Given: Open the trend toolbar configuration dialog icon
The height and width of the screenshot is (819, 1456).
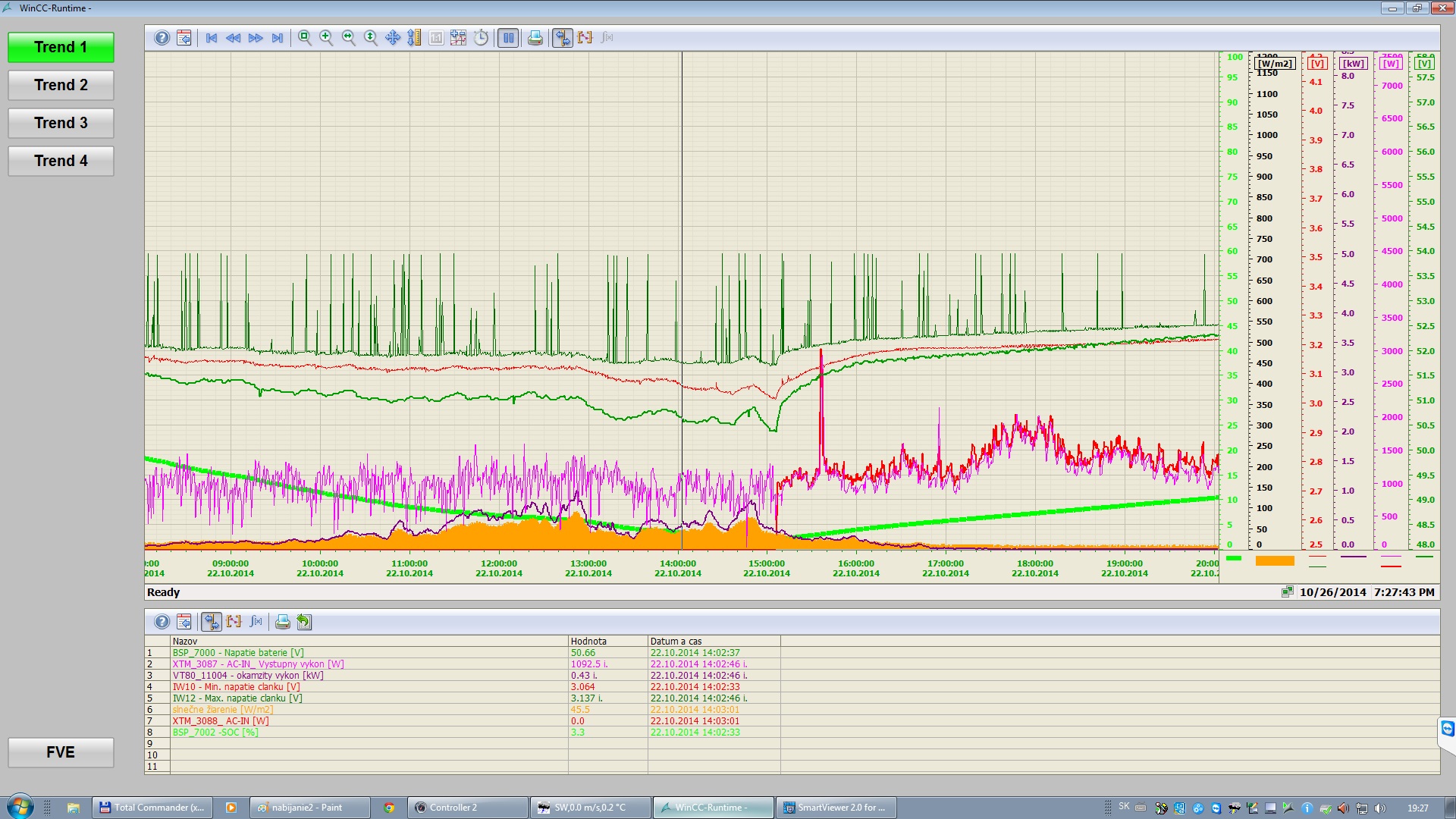Looking at the screenshot, I should pos(184,38).
